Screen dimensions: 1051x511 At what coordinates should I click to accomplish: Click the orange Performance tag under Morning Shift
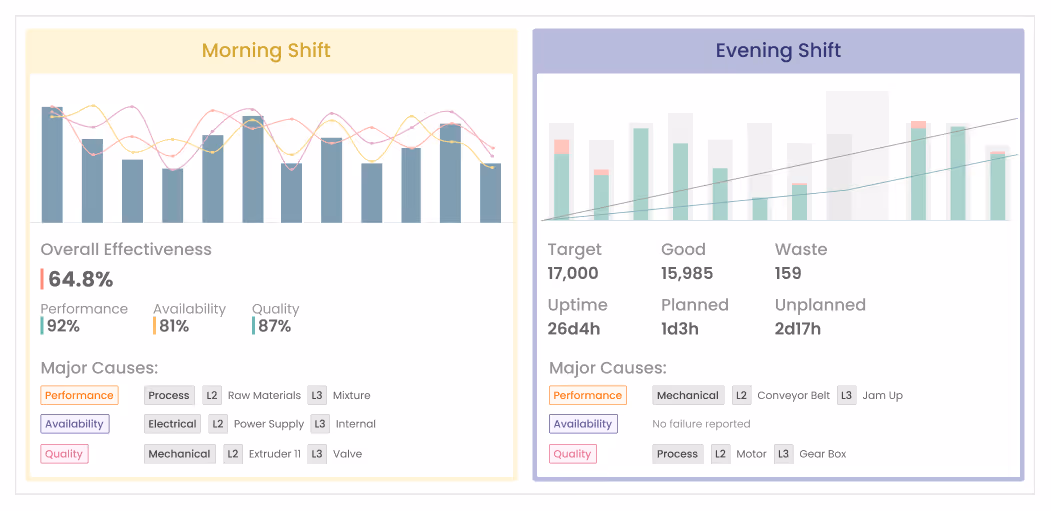pos(80,395)
